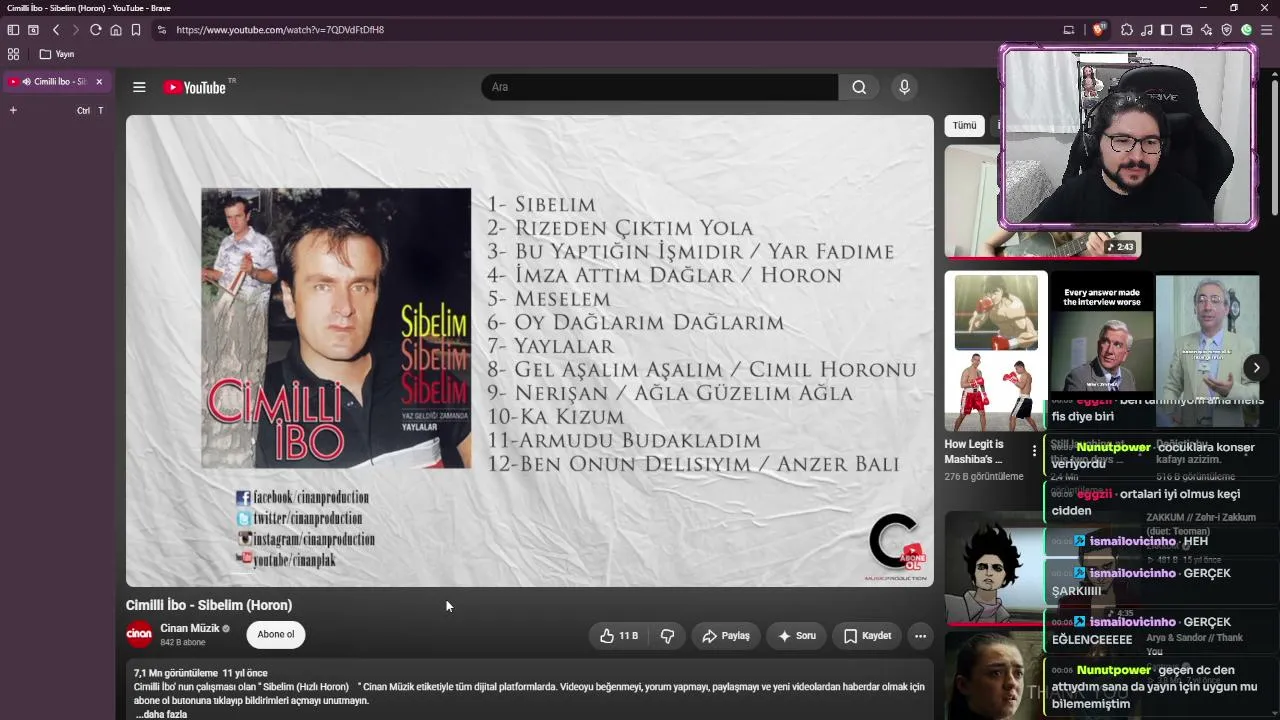The width and height of the screenshot is (1280, 720).
Task: Open options for 'How Legit is Mashiba's' short
Action: point(1034,450)
